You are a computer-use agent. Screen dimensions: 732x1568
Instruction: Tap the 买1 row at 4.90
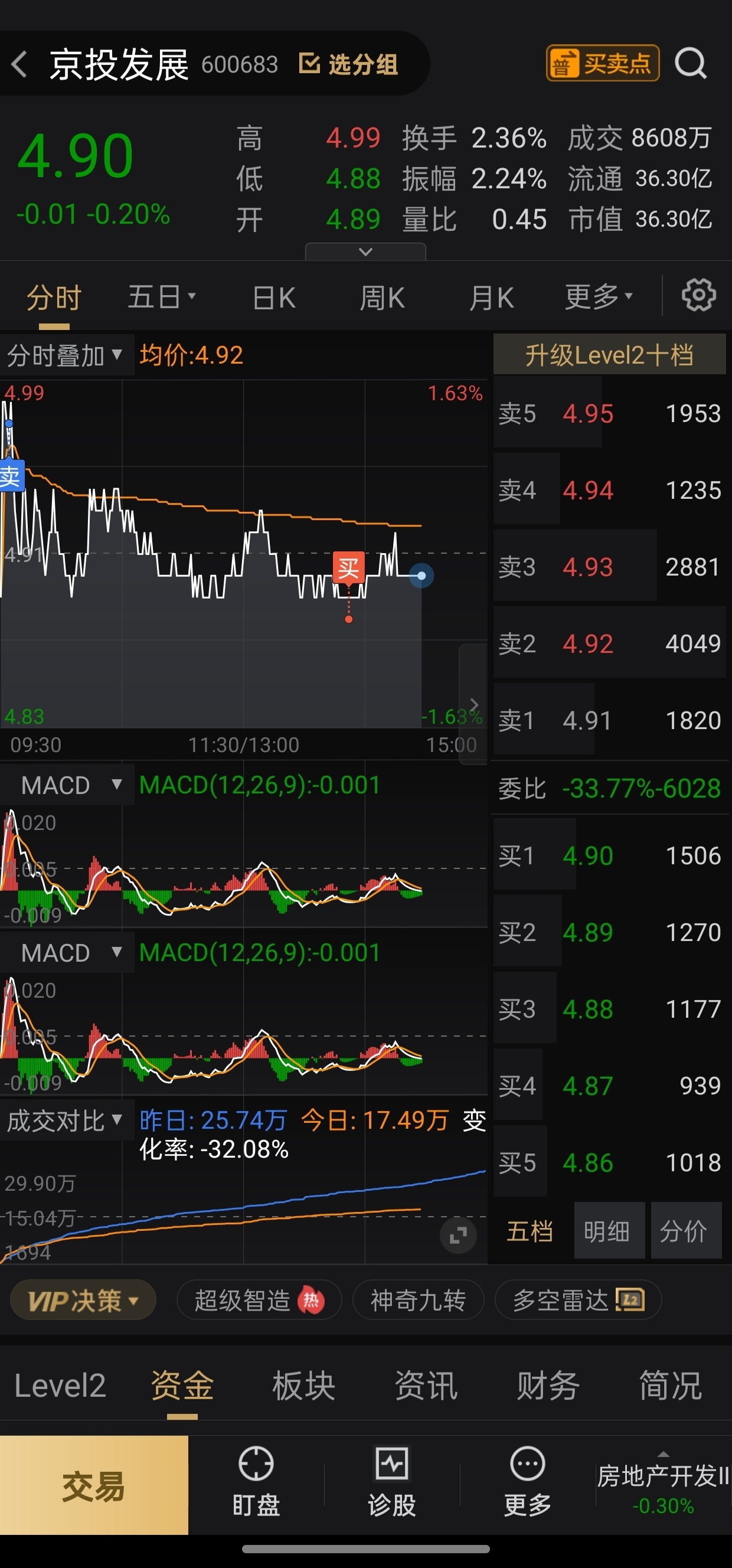click(x=610, y=855)
